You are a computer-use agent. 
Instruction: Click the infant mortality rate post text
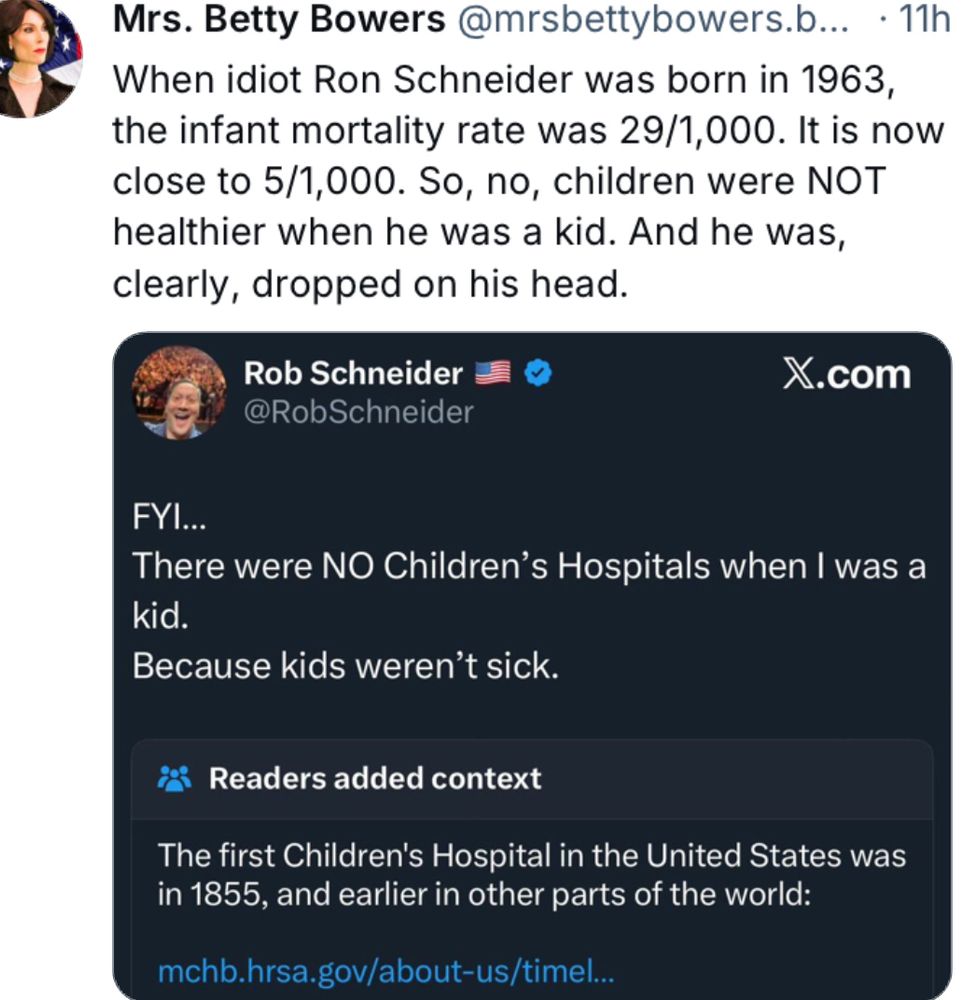528,130
